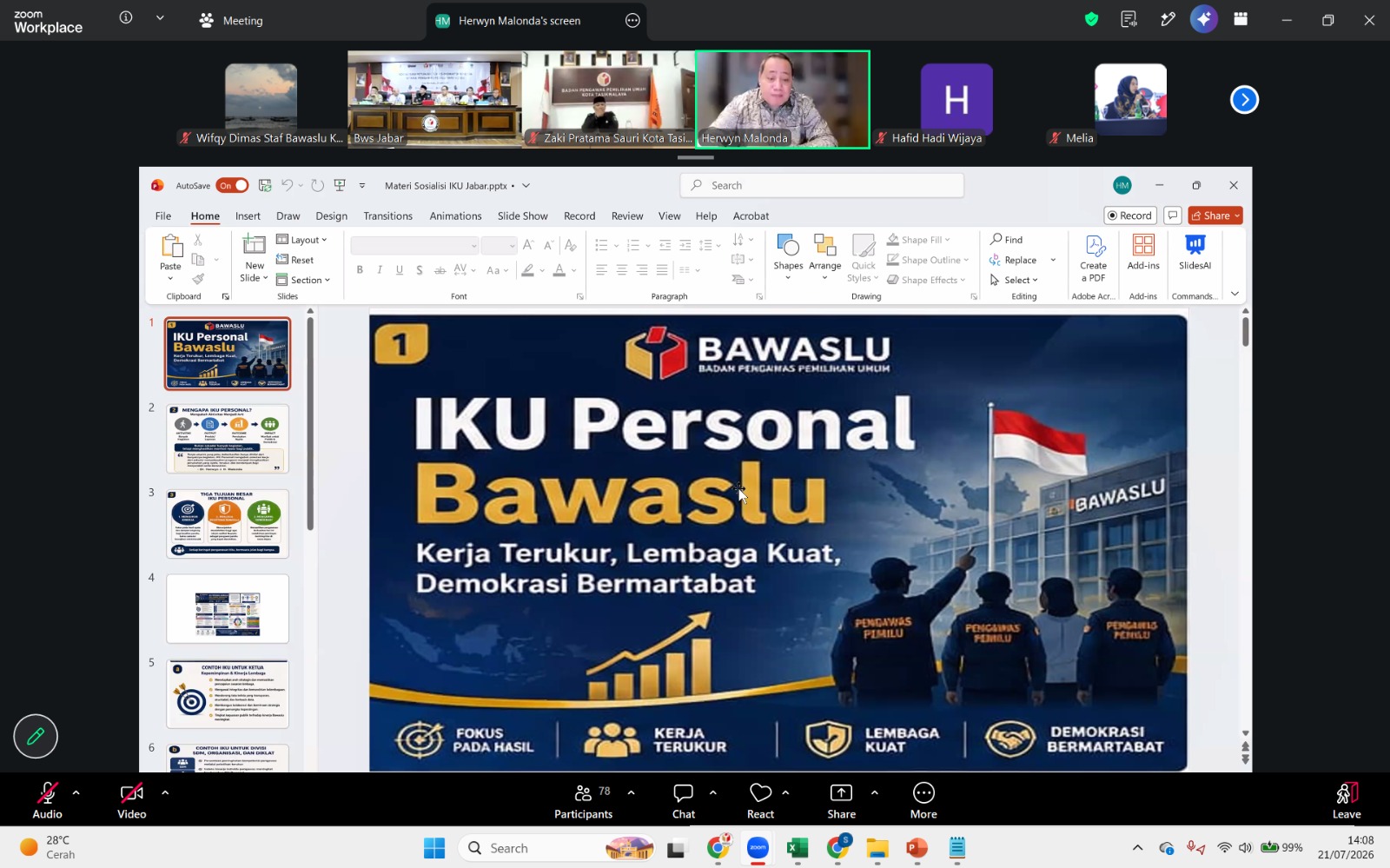The width and height of the screenshot is (1390, 868).
Task: Click PowerPoint Search box
Action: tap(822, 185)
